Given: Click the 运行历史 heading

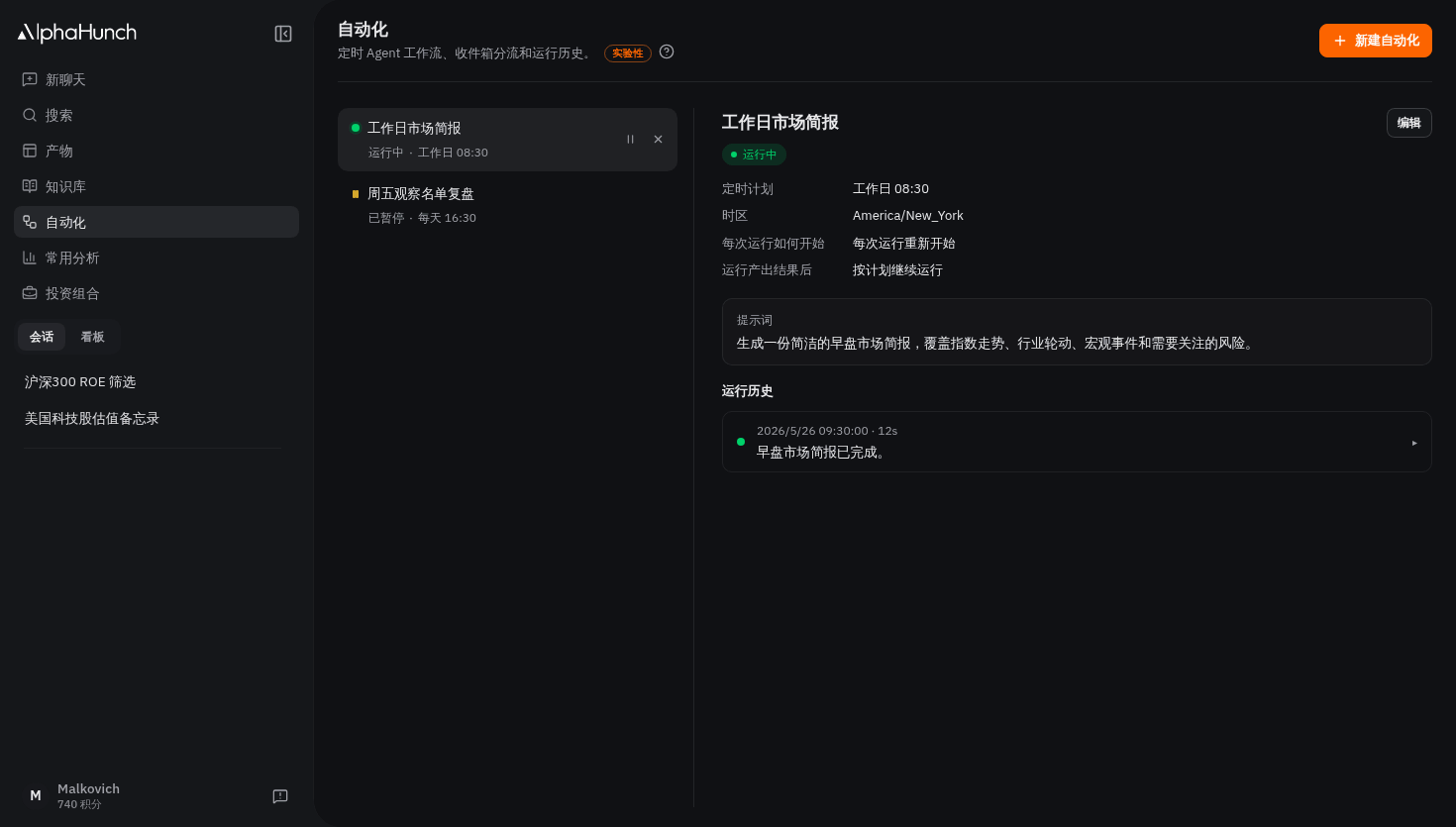Looking at the screenshot, I should (748, 391).
